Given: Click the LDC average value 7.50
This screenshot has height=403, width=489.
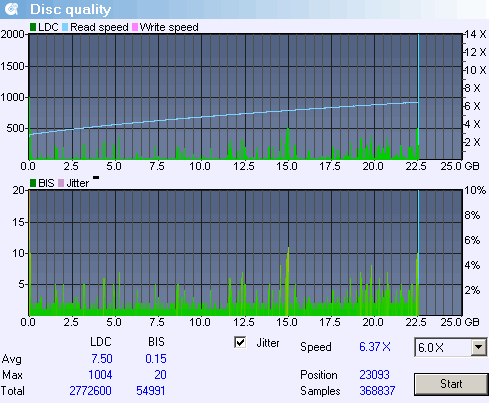Looking at the screenshot, I should (102, 359).
